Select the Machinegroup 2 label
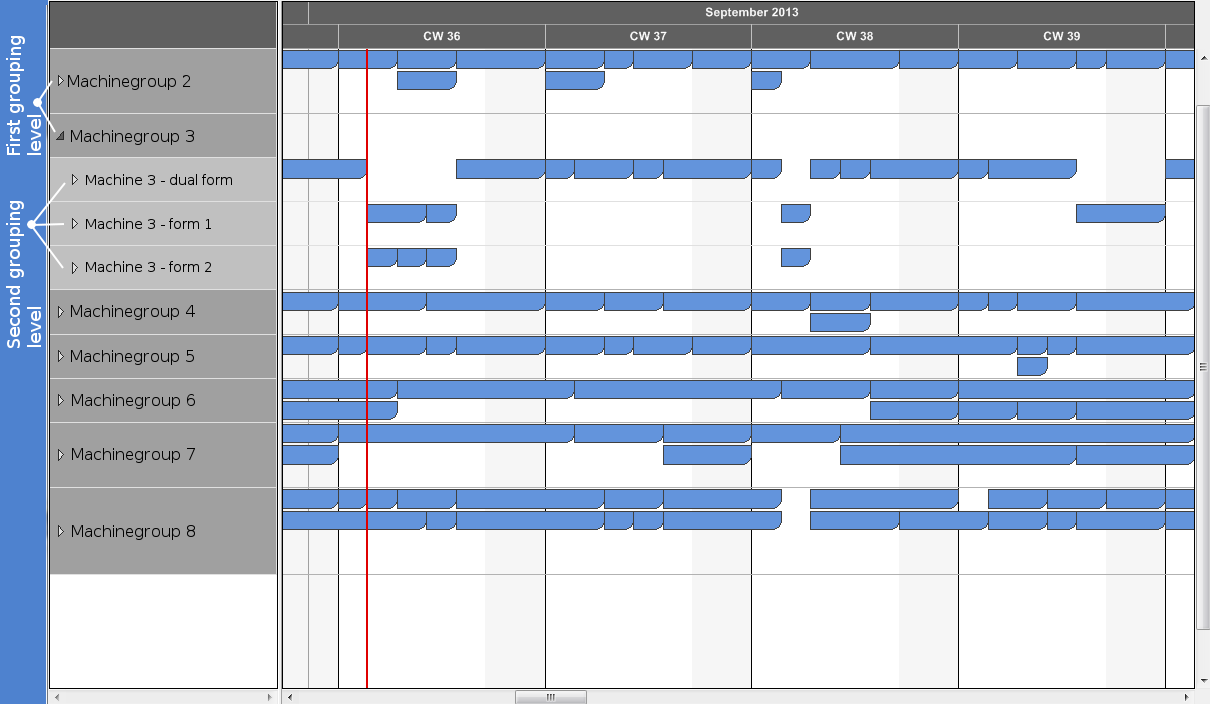 point(129,81)
